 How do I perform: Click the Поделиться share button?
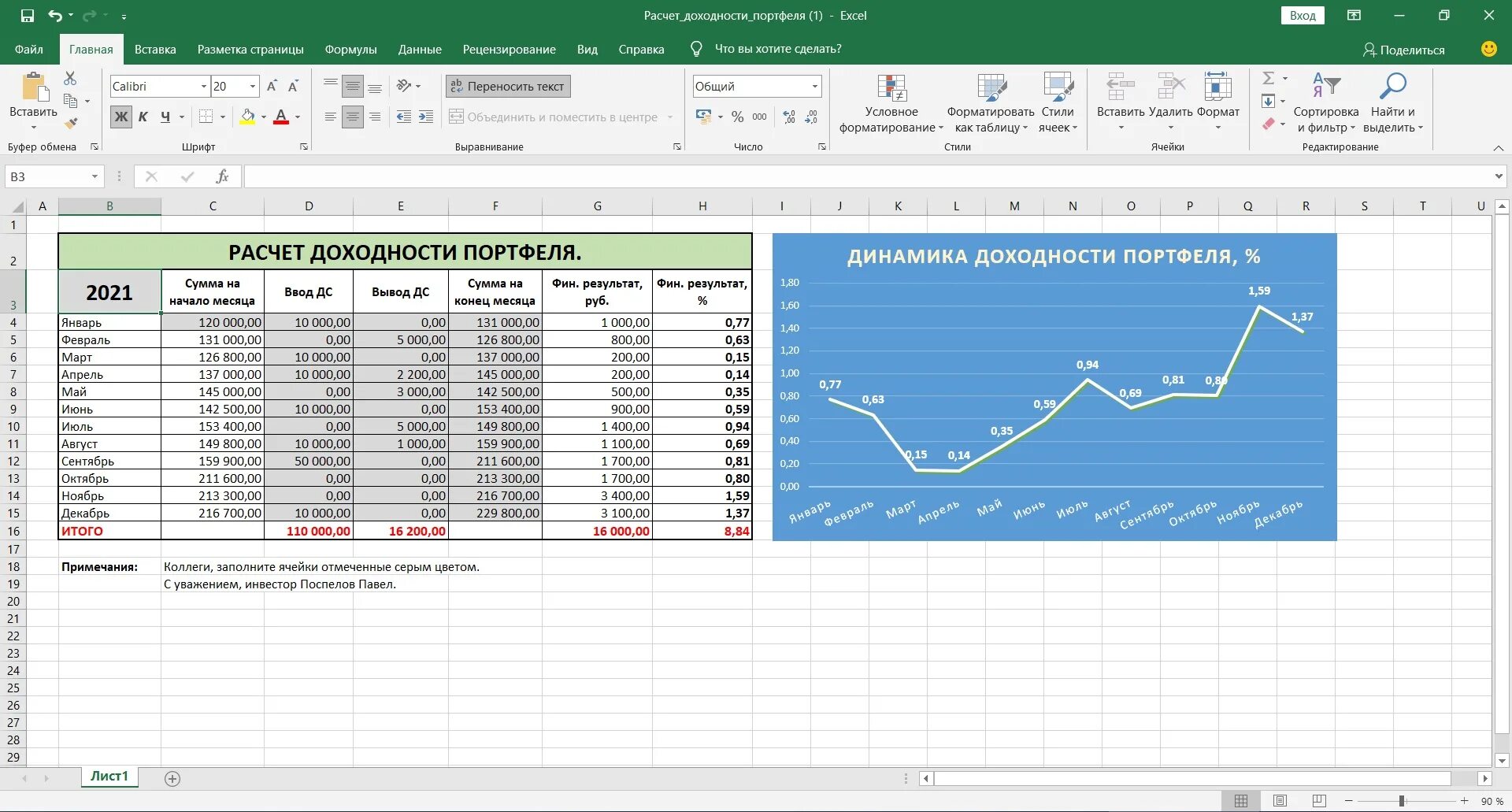point(1404,50)
